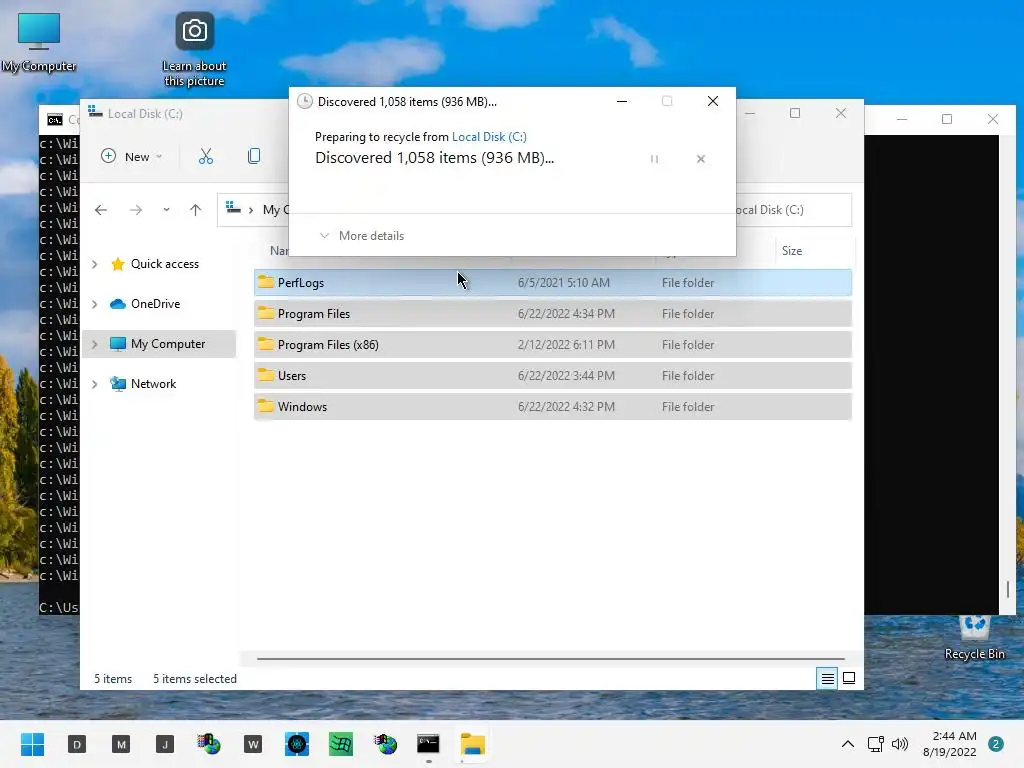Click the 5 items selected status text
Image resolution: width=1024 pixels, height=768 pixels.
(x=195, y=679)
